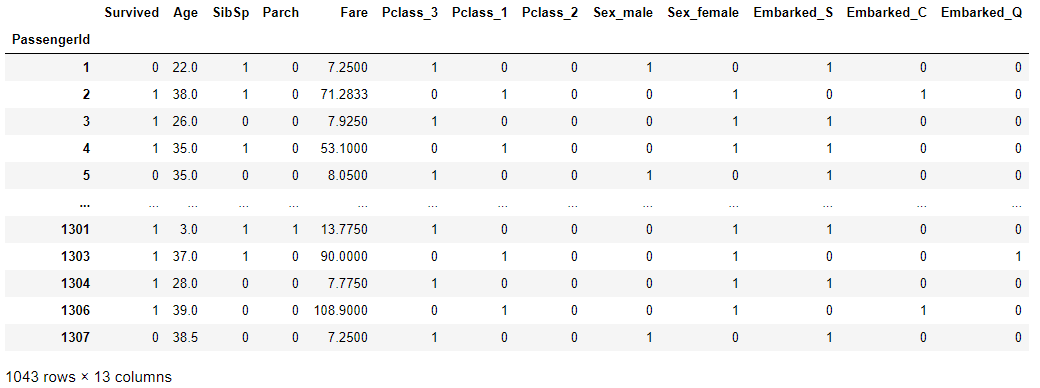This screenshot has height=388, width=1040.
Task: Select the Pclass_1 column header
Action: [480, 13]
